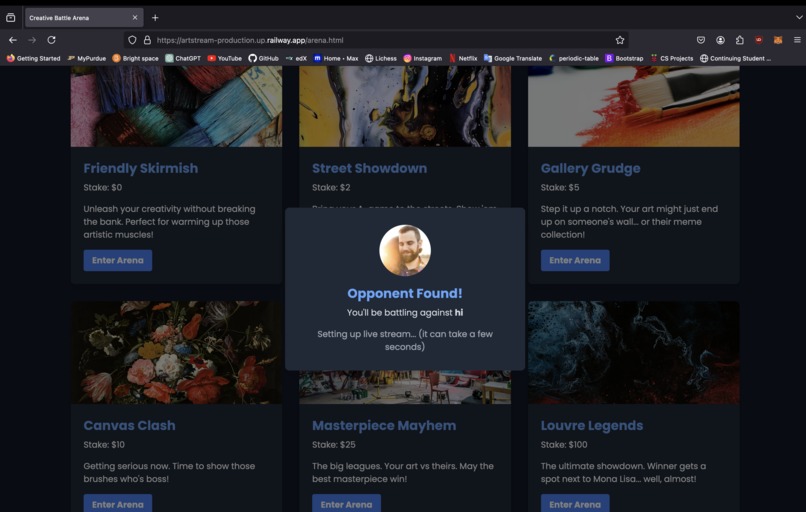
Task: Open the Firefox account icon
Action: click(x=720, y=40)
